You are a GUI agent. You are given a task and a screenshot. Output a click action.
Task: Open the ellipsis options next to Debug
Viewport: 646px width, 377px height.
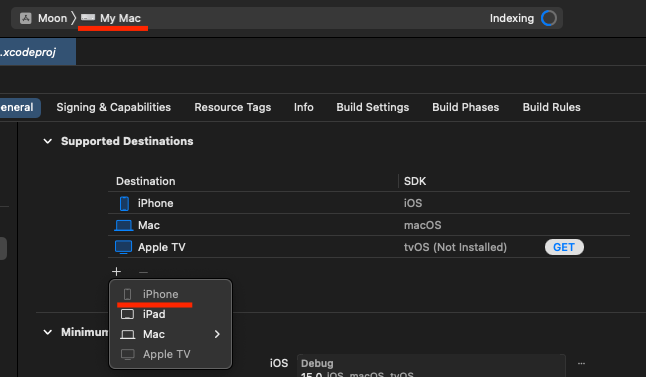[x=581, y=363]
